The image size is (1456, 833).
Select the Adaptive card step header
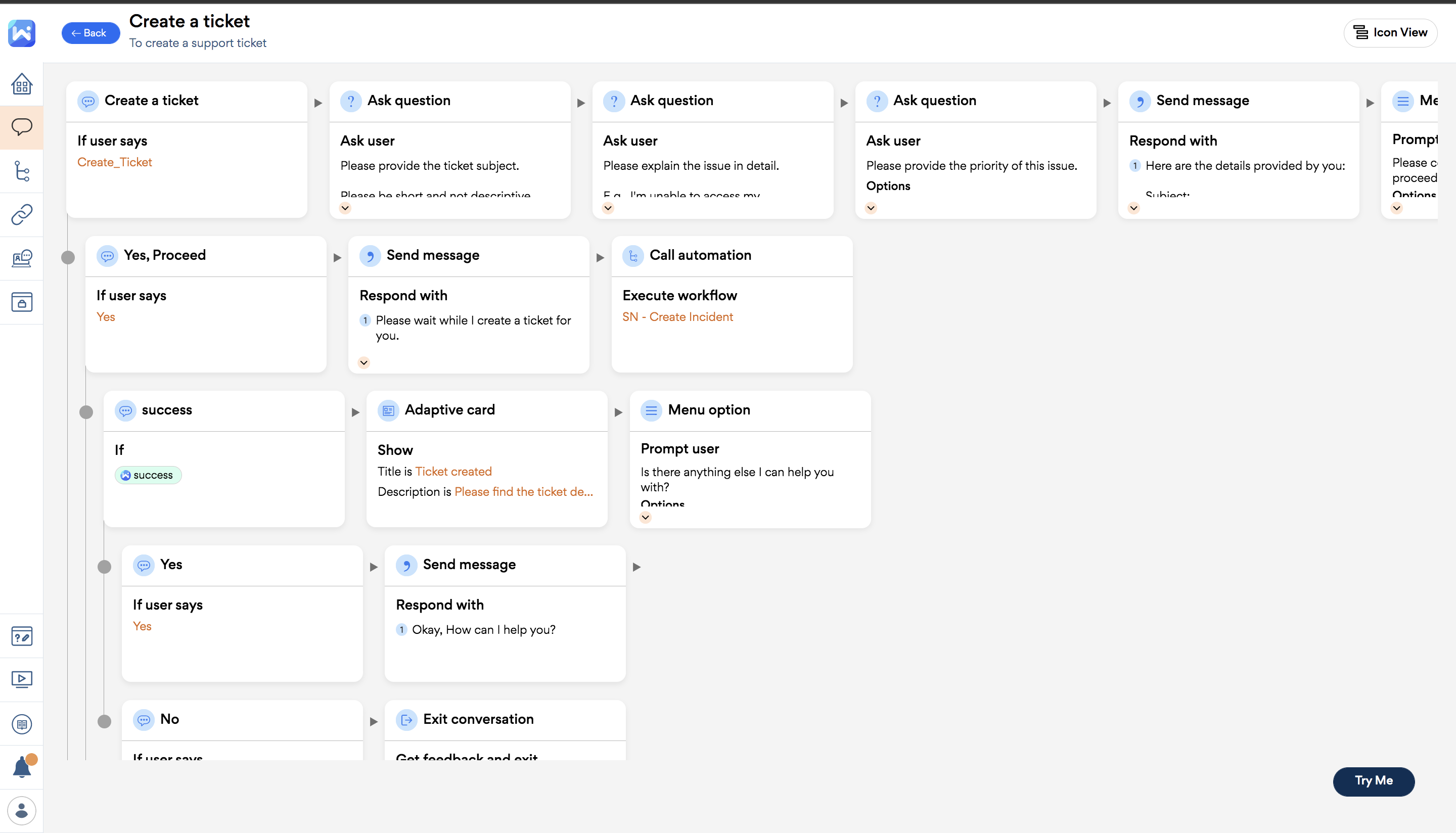pyautogui.click(x=449, y=410)
